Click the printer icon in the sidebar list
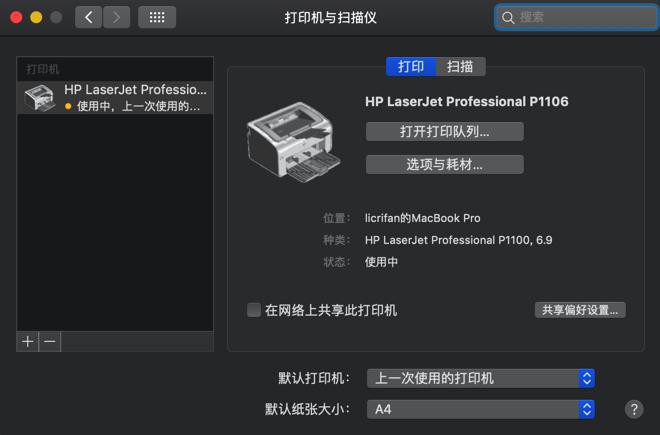 coord(40,97)
